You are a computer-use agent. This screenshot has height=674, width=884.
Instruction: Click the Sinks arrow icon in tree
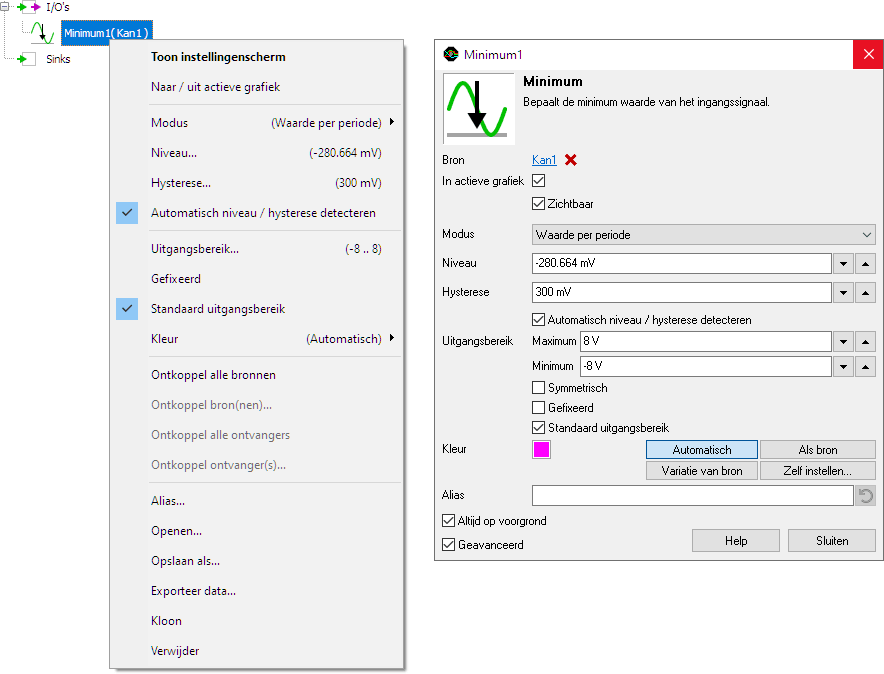tap(26, 59)
